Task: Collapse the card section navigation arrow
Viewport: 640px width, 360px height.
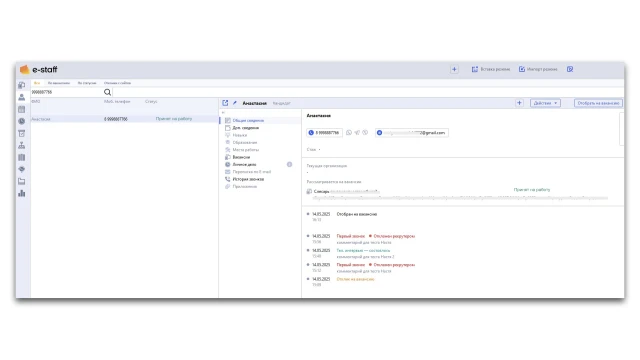Action: (223, 113)
